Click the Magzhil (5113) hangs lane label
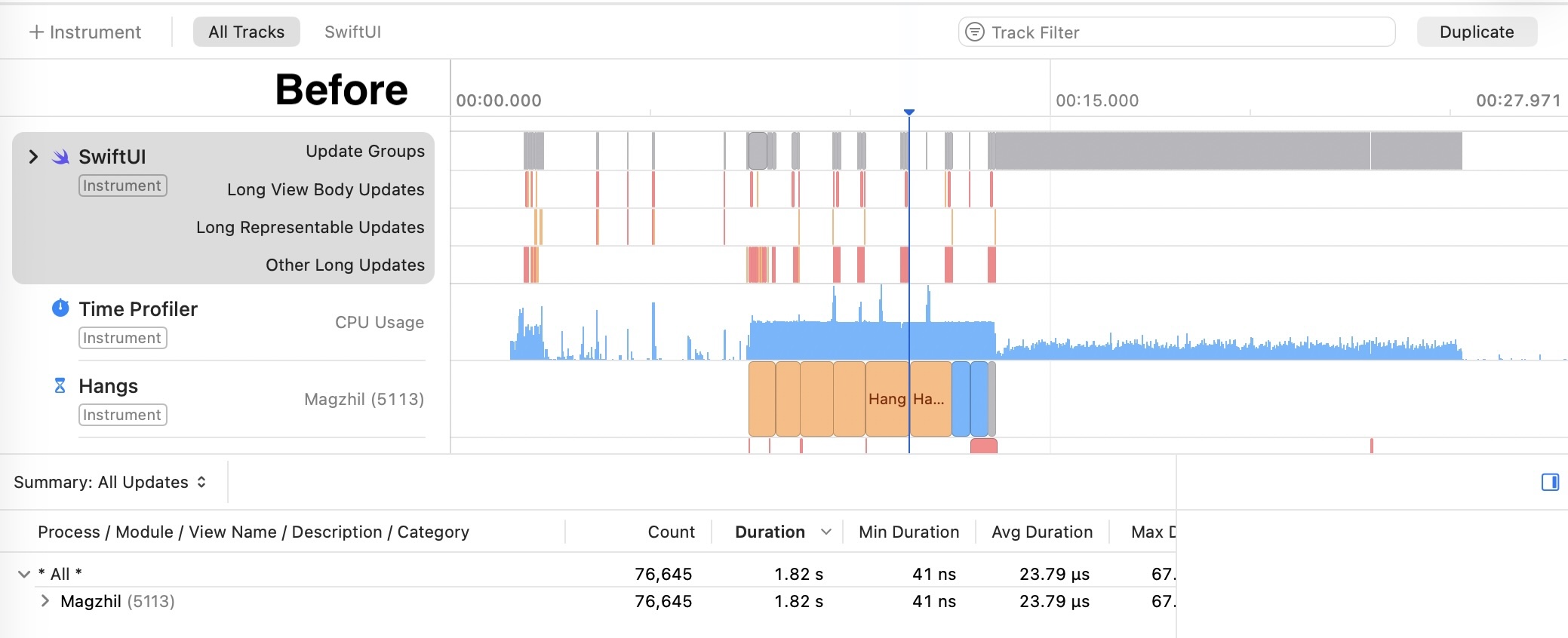 364,399
